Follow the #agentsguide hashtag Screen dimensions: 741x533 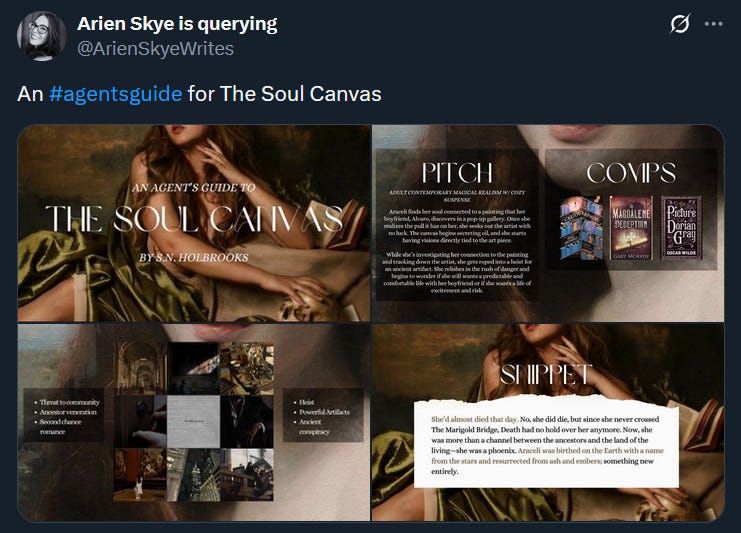click(x=115, y=94)
